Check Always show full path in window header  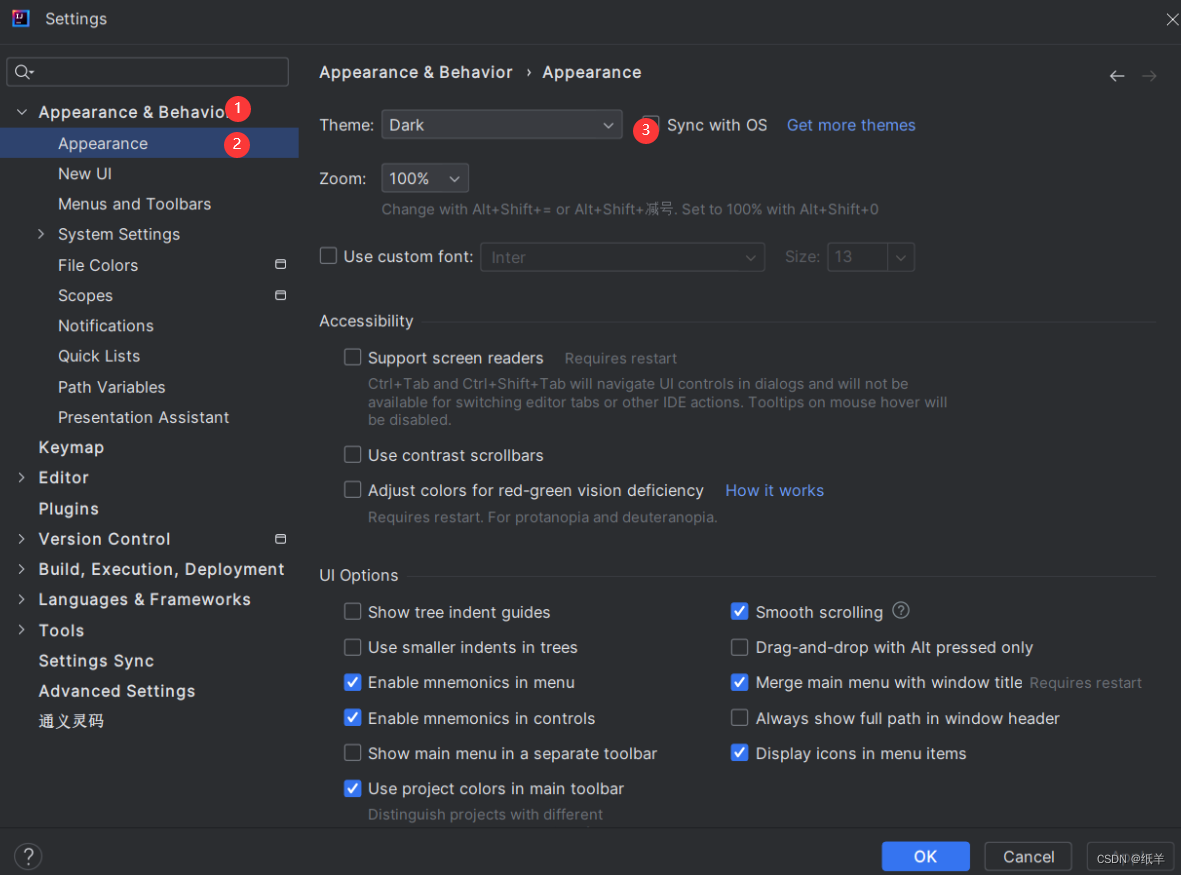740,718
